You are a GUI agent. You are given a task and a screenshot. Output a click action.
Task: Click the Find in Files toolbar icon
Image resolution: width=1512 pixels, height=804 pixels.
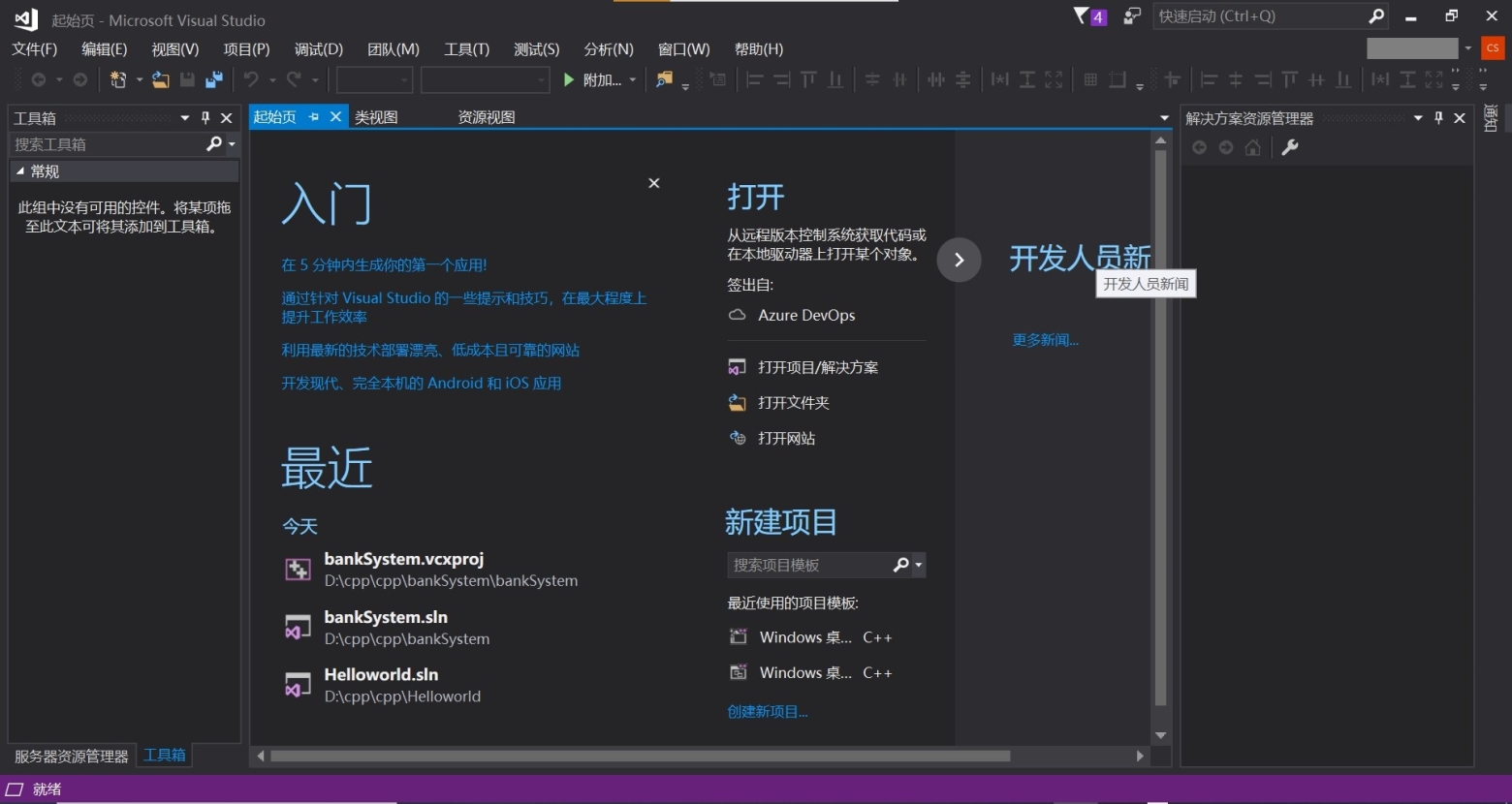point(664,79)
